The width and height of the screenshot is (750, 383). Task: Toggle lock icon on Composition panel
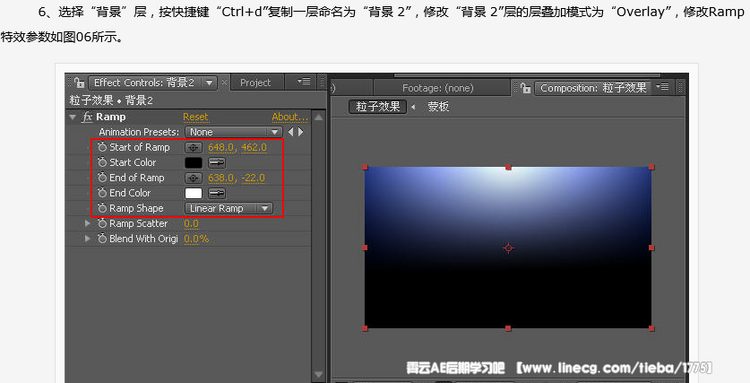pos(526,88)
